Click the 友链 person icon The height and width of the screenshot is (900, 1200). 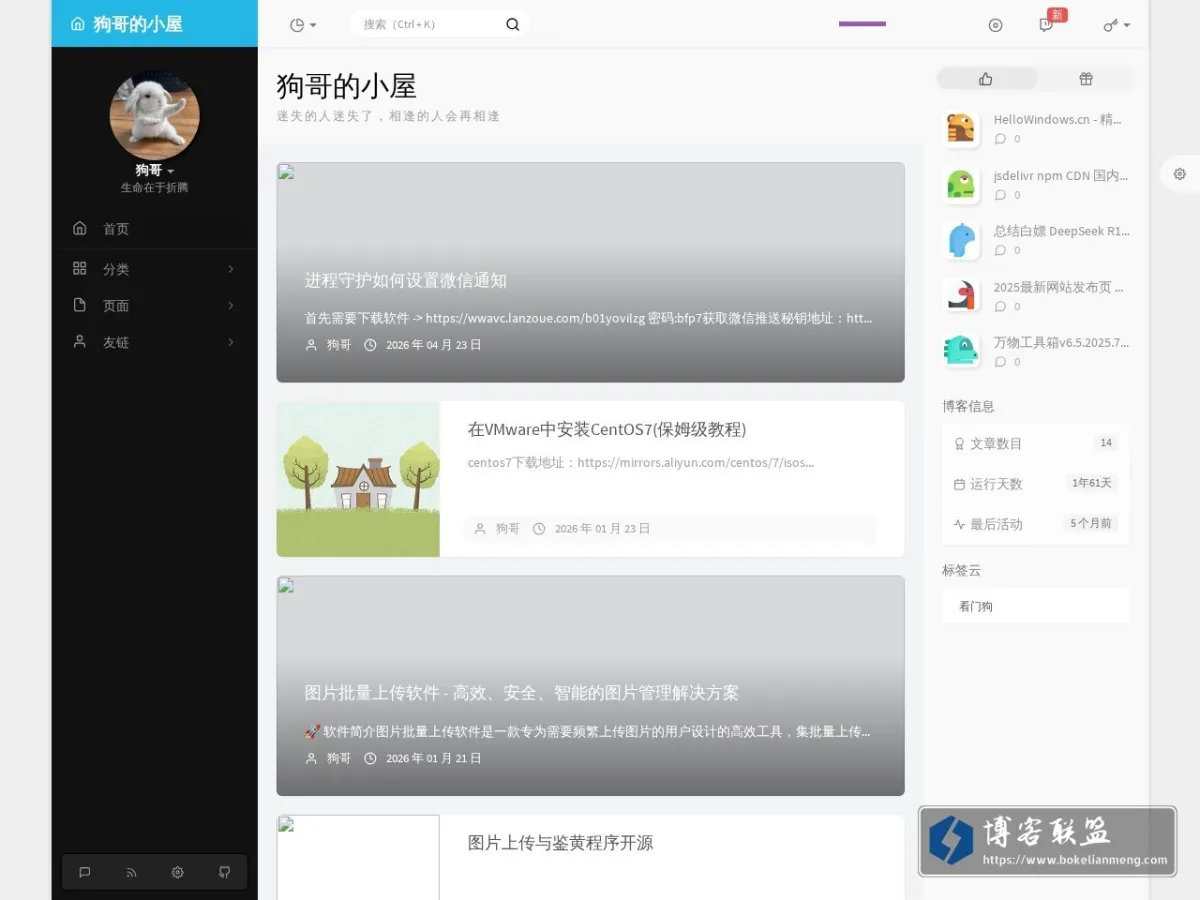point(80,341)
